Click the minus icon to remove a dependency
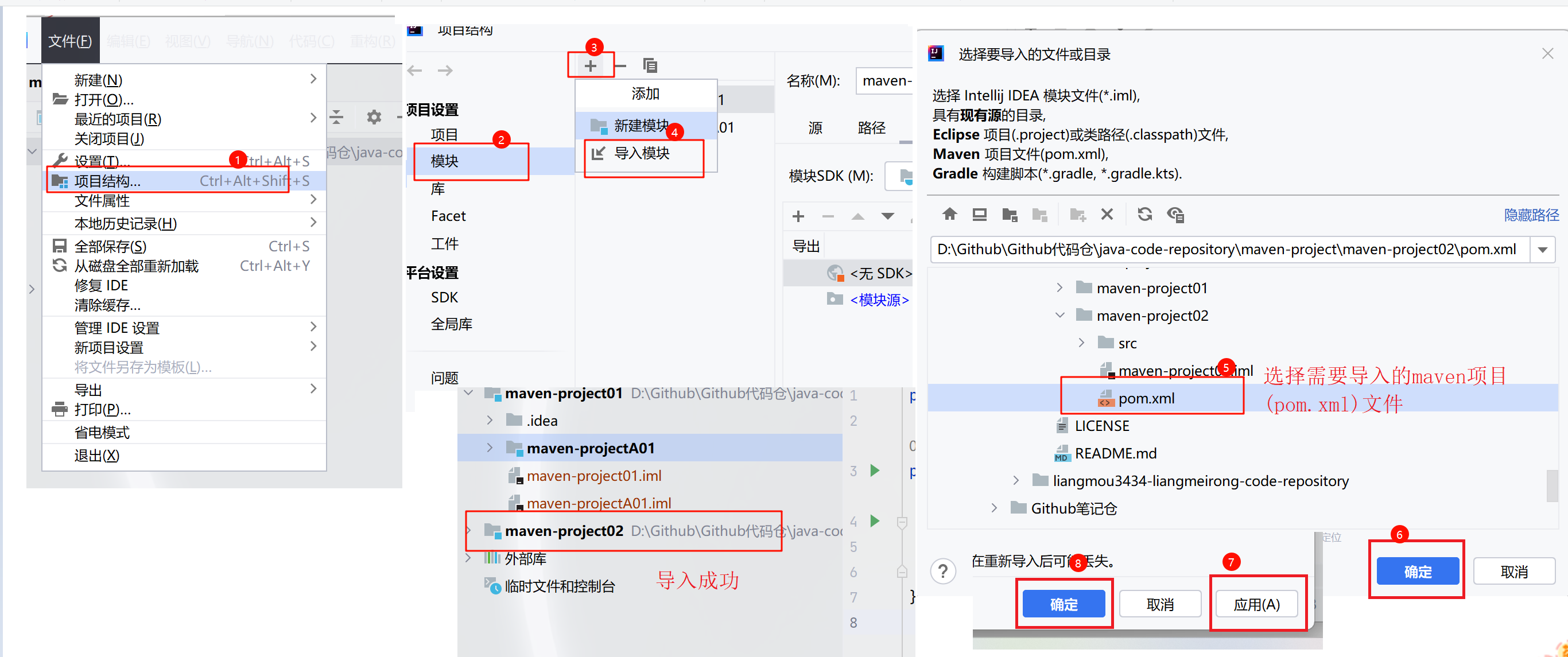This screenshot has height=657, width=1568. (x=828, y=216)
